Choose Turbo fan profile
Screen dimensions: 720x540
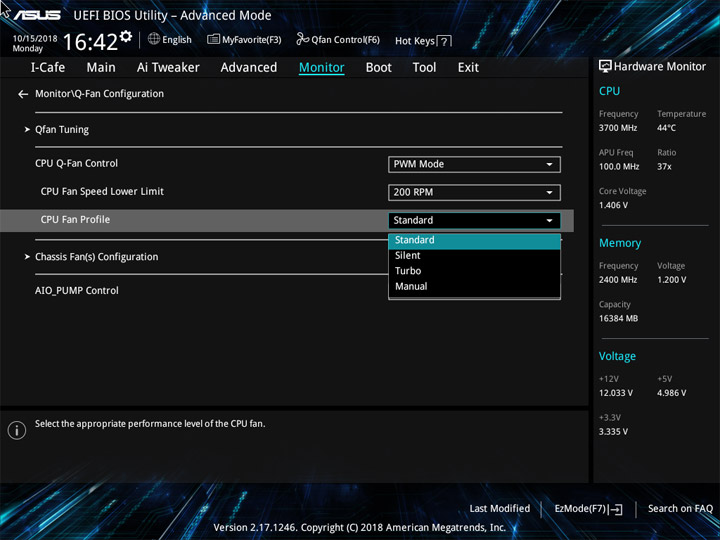[x=474, y=271]
